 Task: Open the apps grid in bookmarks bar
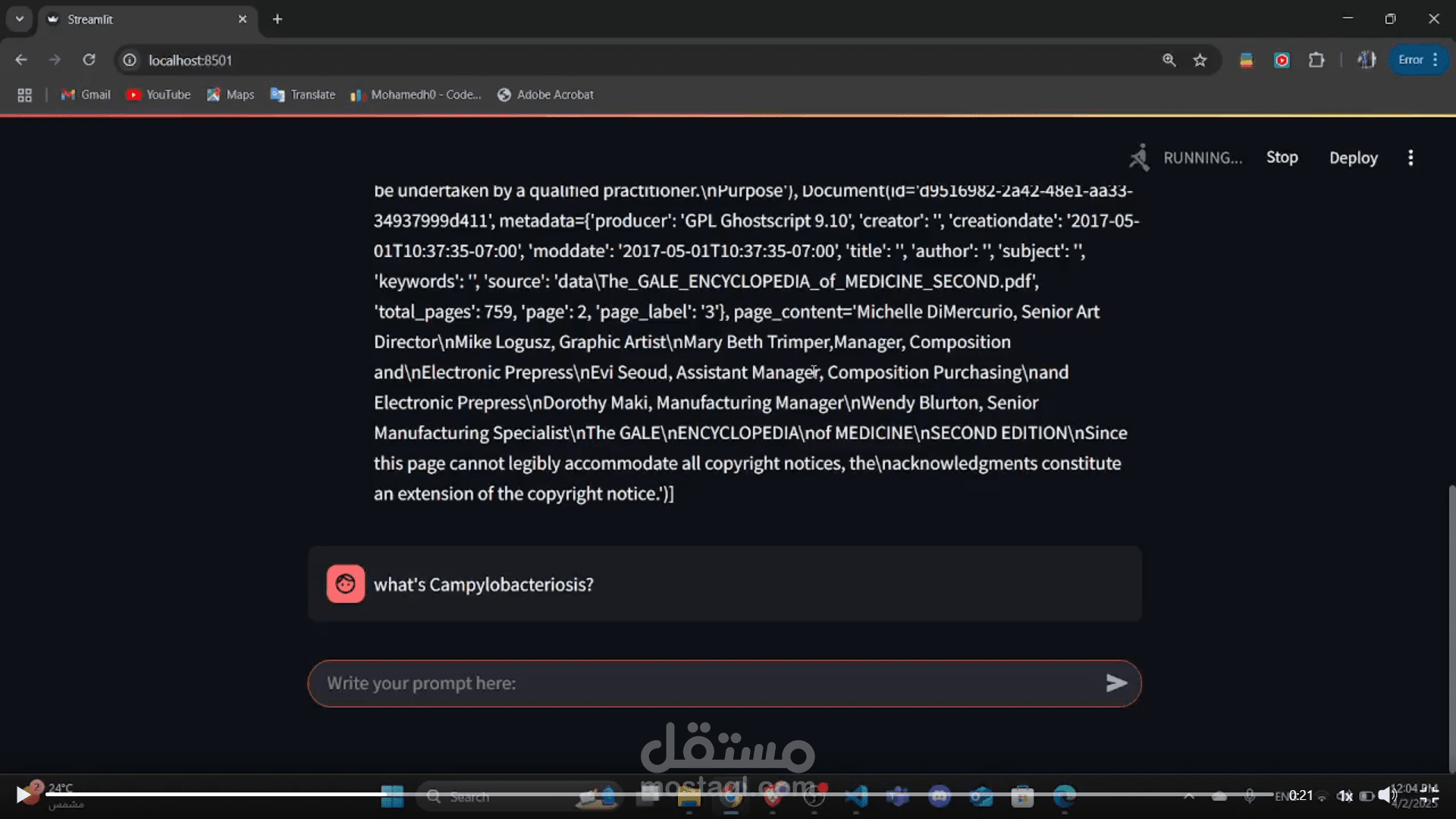click(x=25, y=95)
